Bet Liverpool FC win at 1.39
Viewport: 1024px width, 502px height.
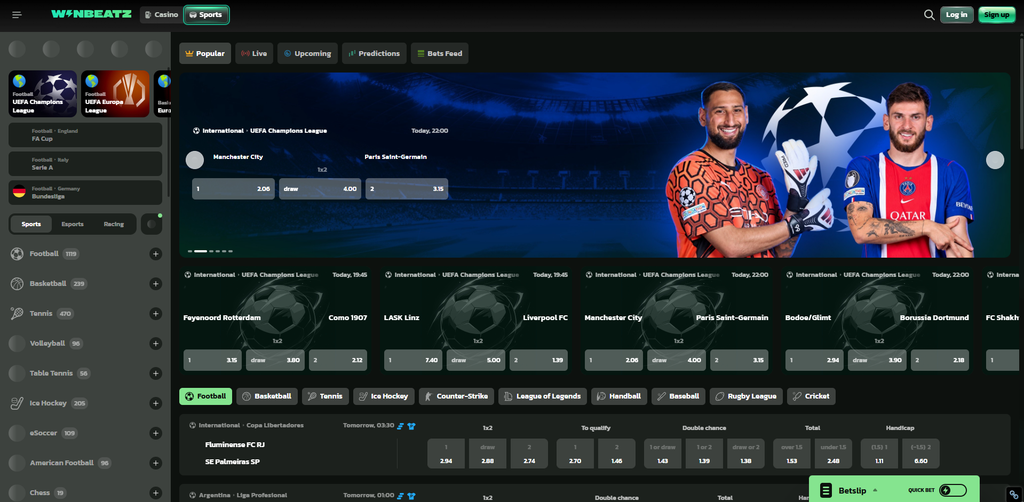point(539,360)
